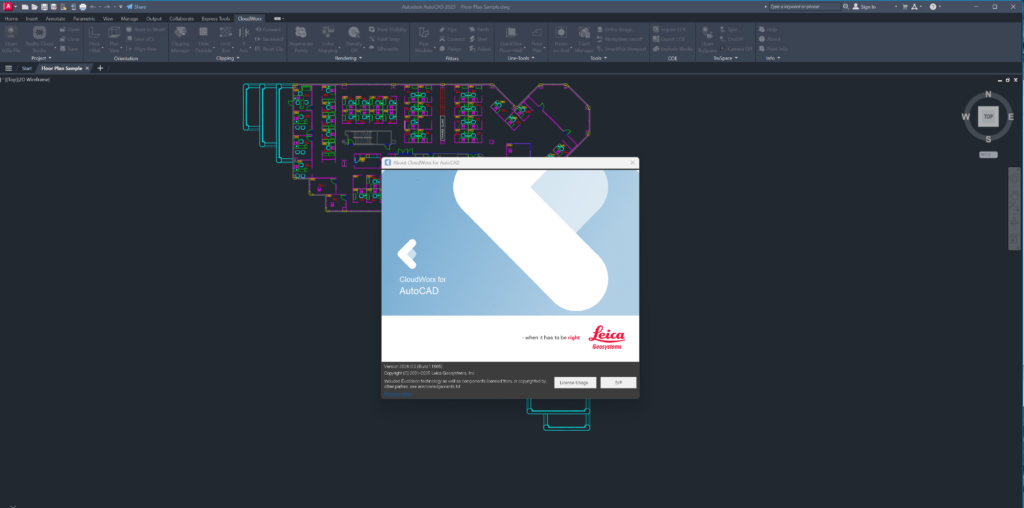Open the AutoCAD application menu

click(x=8, y=7)
